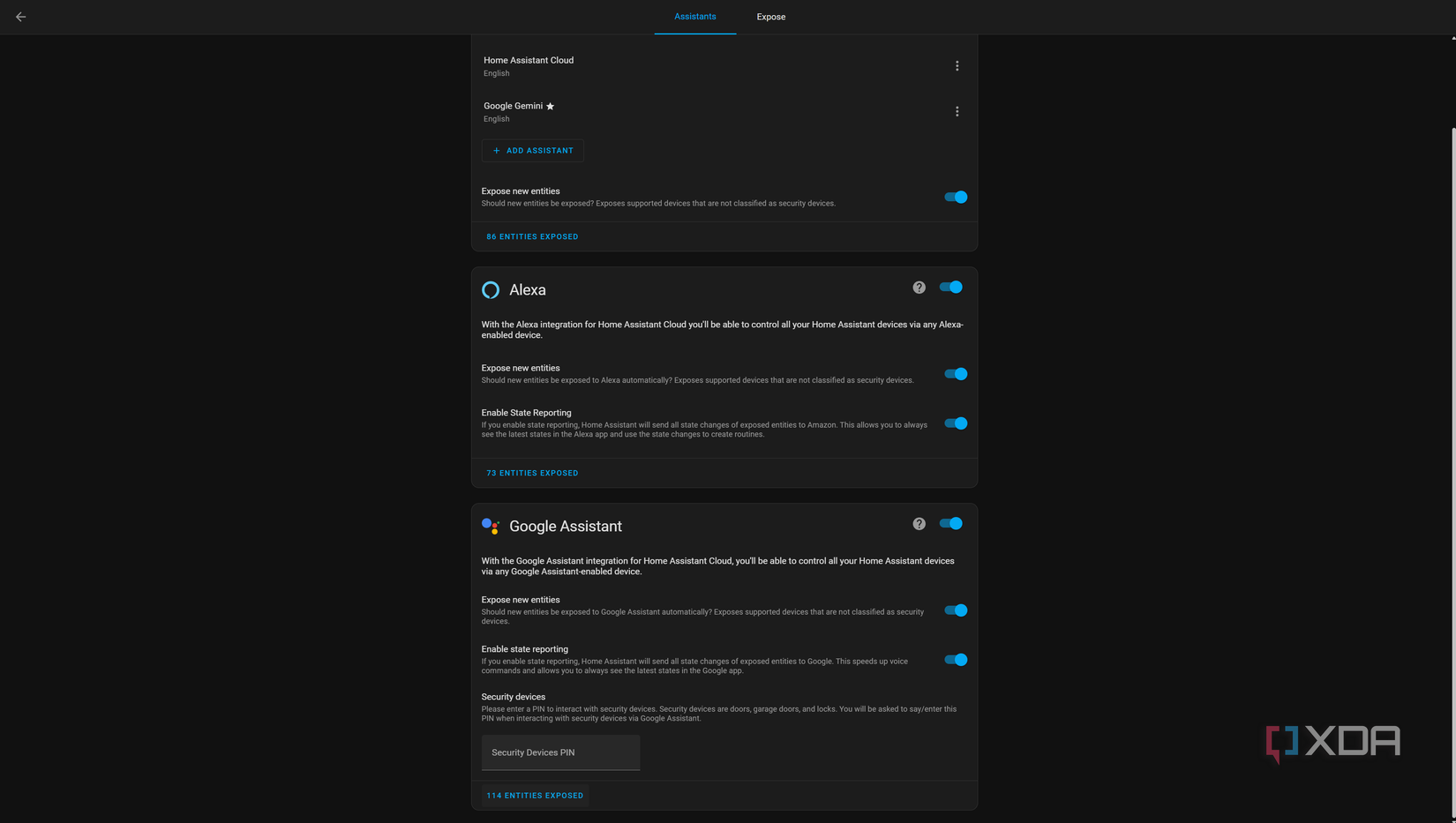Open the help icon in the Alexa section

point(919,287)
